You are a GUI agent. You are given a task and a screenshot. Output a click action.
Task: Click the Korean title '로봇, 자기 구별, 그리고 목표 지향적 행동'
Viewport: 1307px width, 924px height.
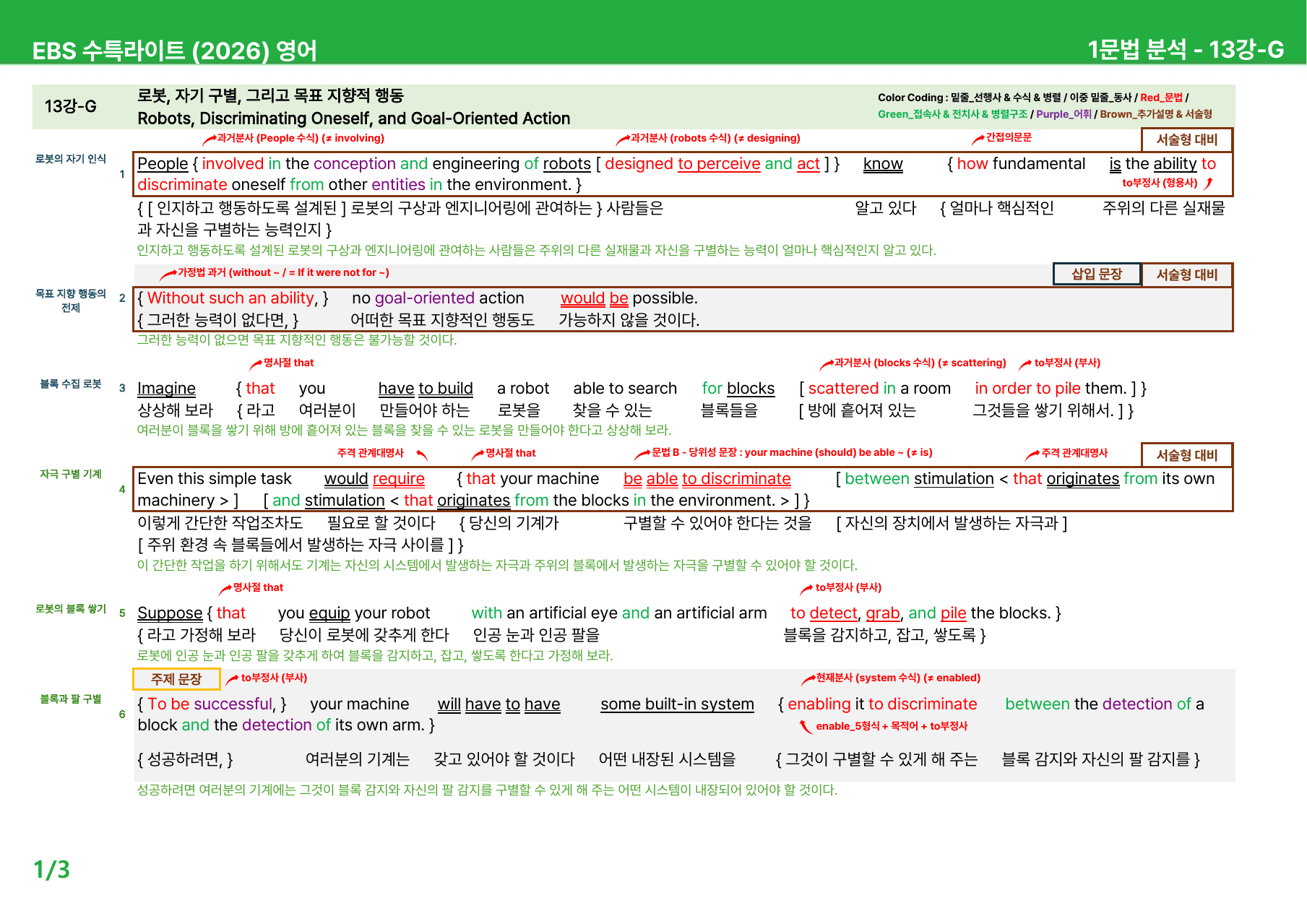[270, 95]
